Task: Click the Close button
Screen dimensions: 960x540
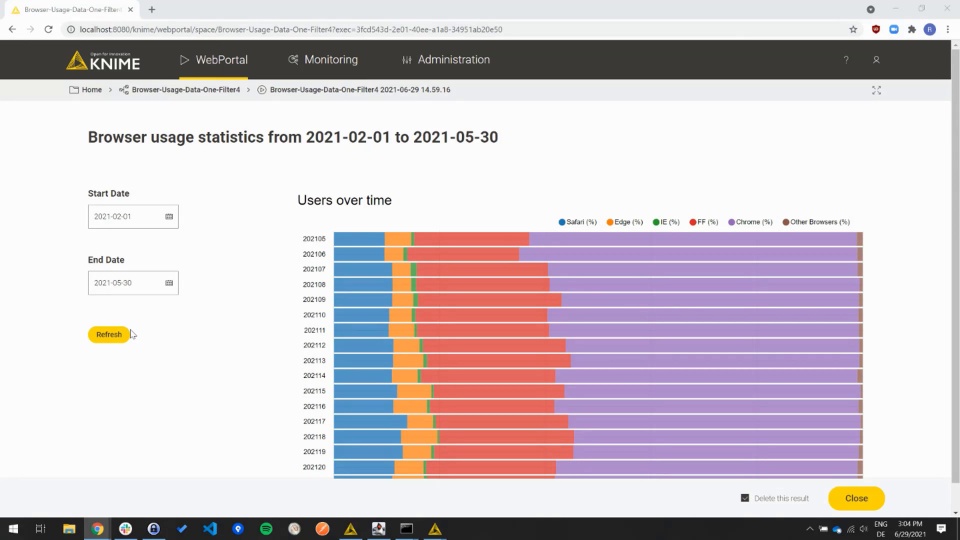Action: 856,498
